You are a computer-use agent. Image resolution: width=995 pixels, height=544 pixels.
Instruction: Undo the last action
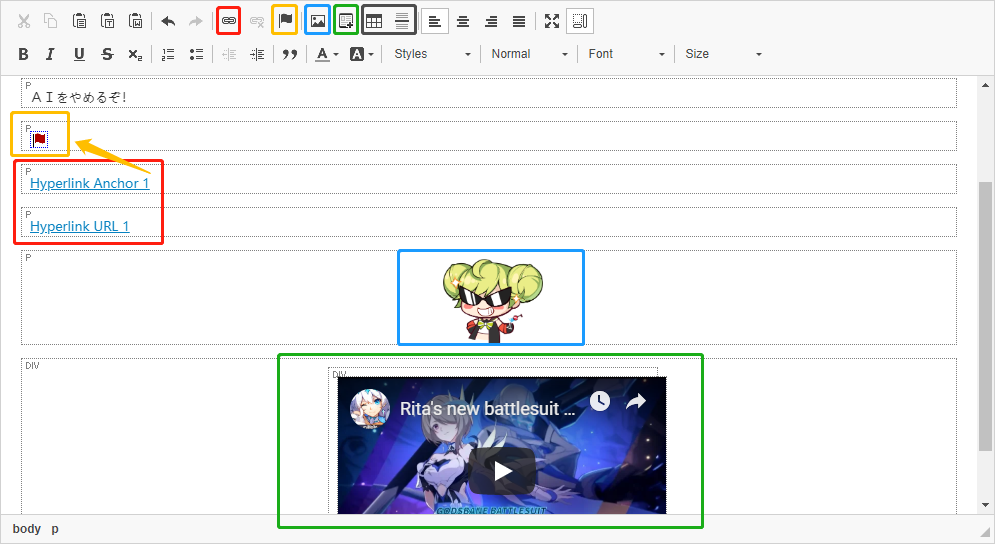pos(168,21)
